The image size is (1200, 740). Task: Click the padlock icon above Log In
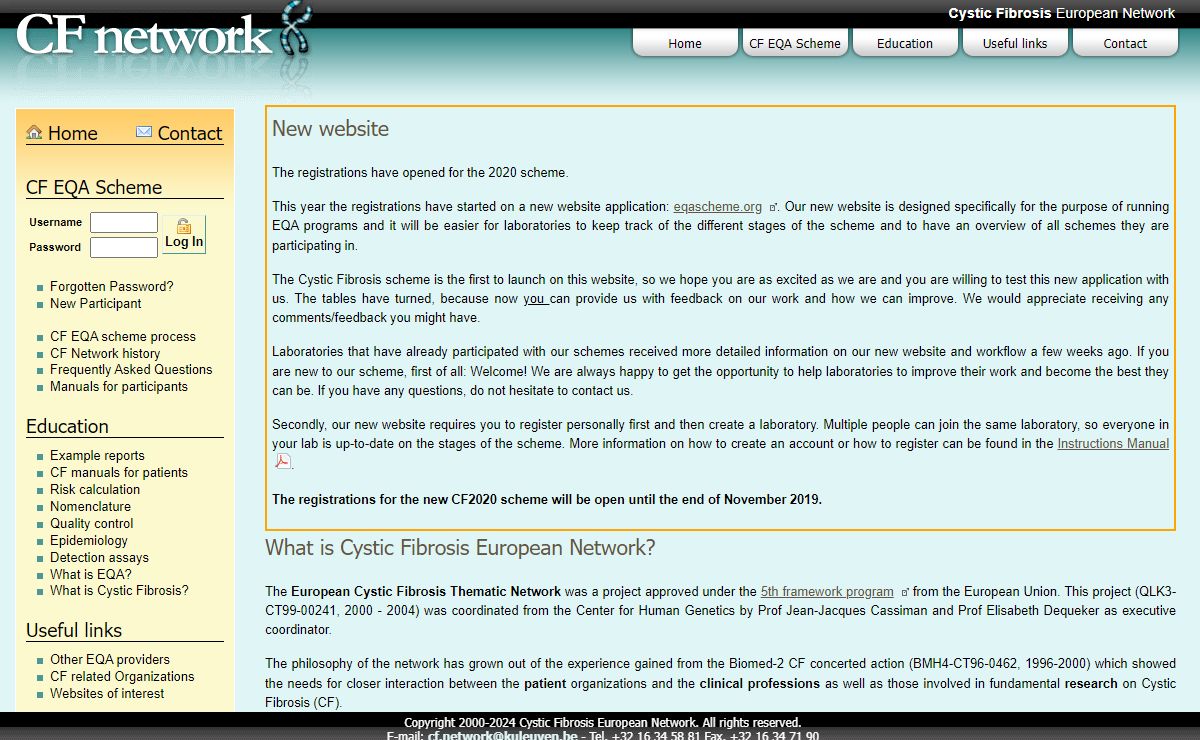(183, 226)
